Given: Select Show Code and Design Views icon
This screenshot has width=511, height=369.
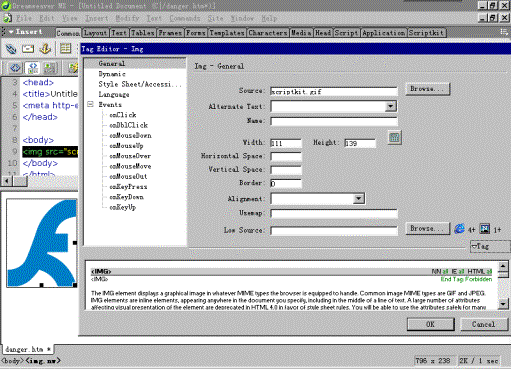Looking at the screenshot, I should pos(33,68).
